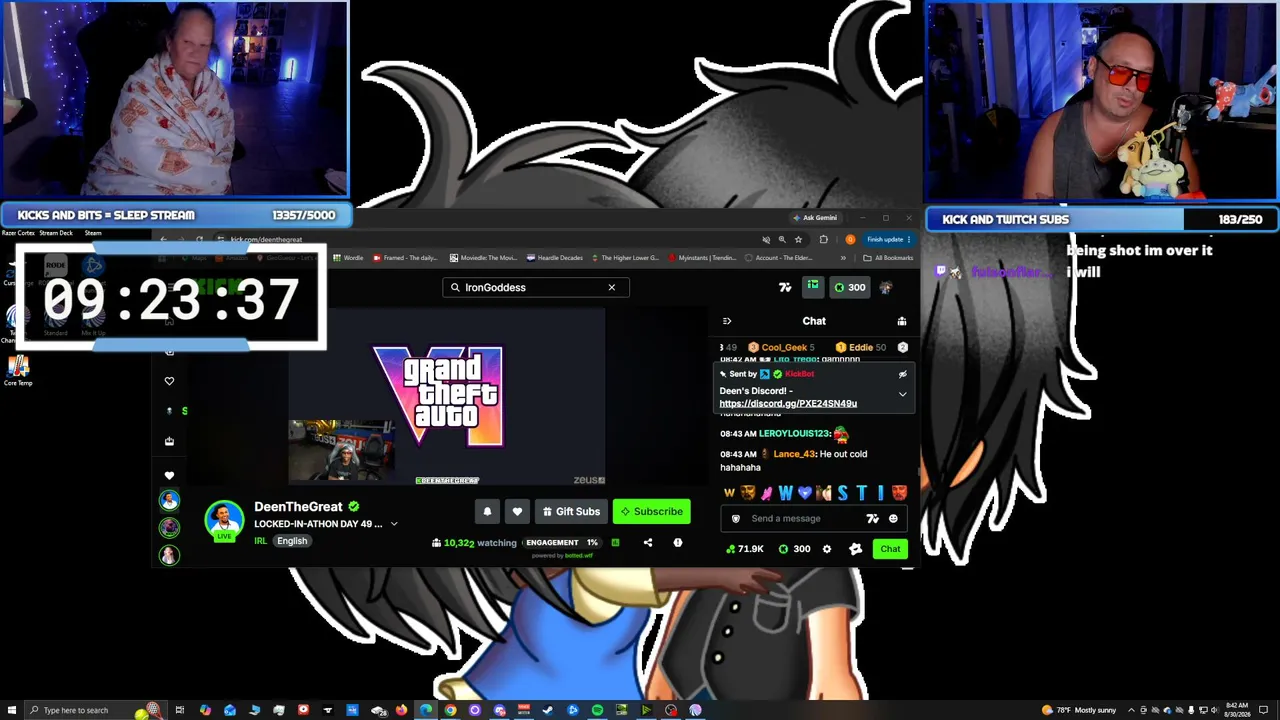Share the stream with the share icon

(648, 543)
